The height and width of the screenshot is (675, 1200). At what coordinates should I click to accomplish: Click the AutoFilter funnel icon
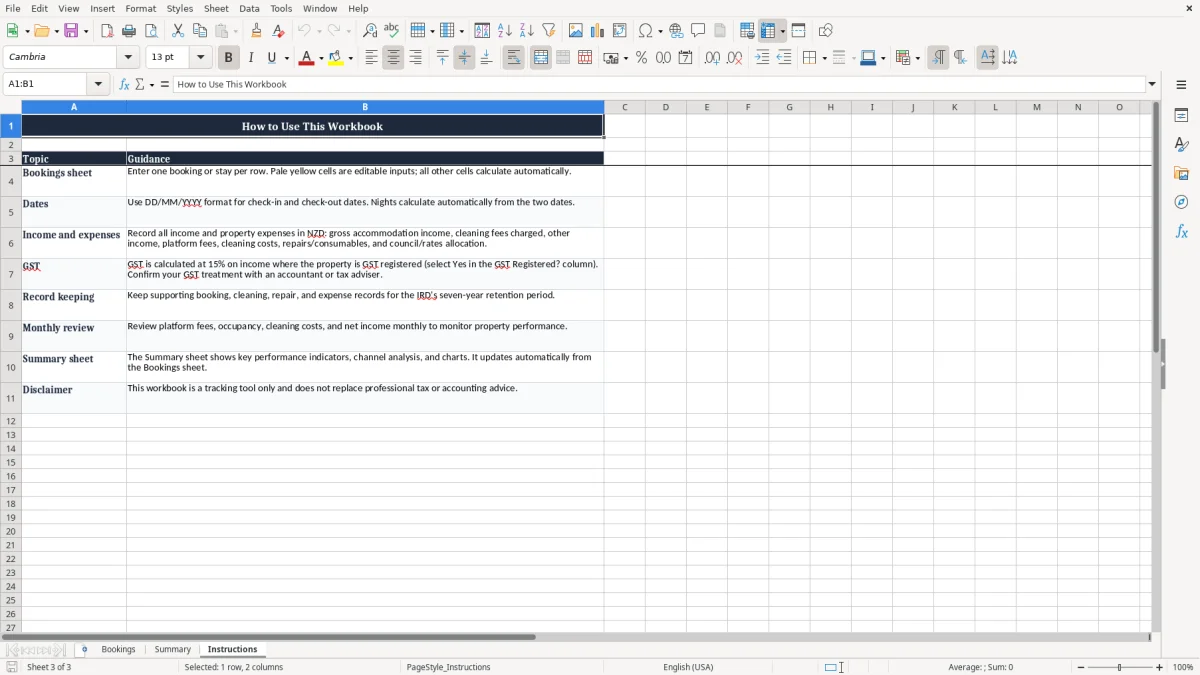549,31
